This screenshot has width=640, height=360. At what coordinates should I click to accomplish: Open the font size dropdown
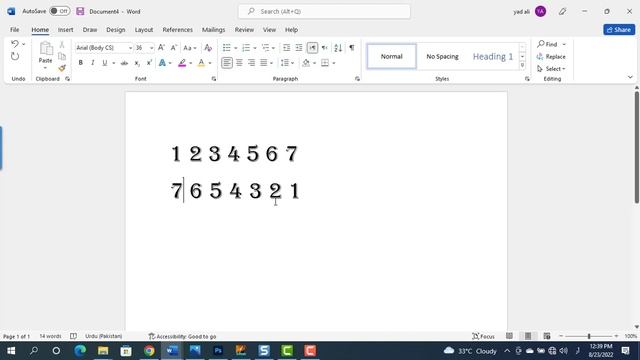(151, 48)
